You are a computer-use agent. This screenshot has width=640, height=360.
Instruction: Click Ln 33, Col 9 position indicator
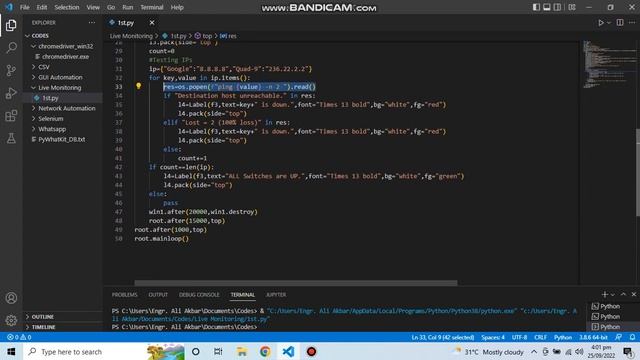(x=443, y=337)
